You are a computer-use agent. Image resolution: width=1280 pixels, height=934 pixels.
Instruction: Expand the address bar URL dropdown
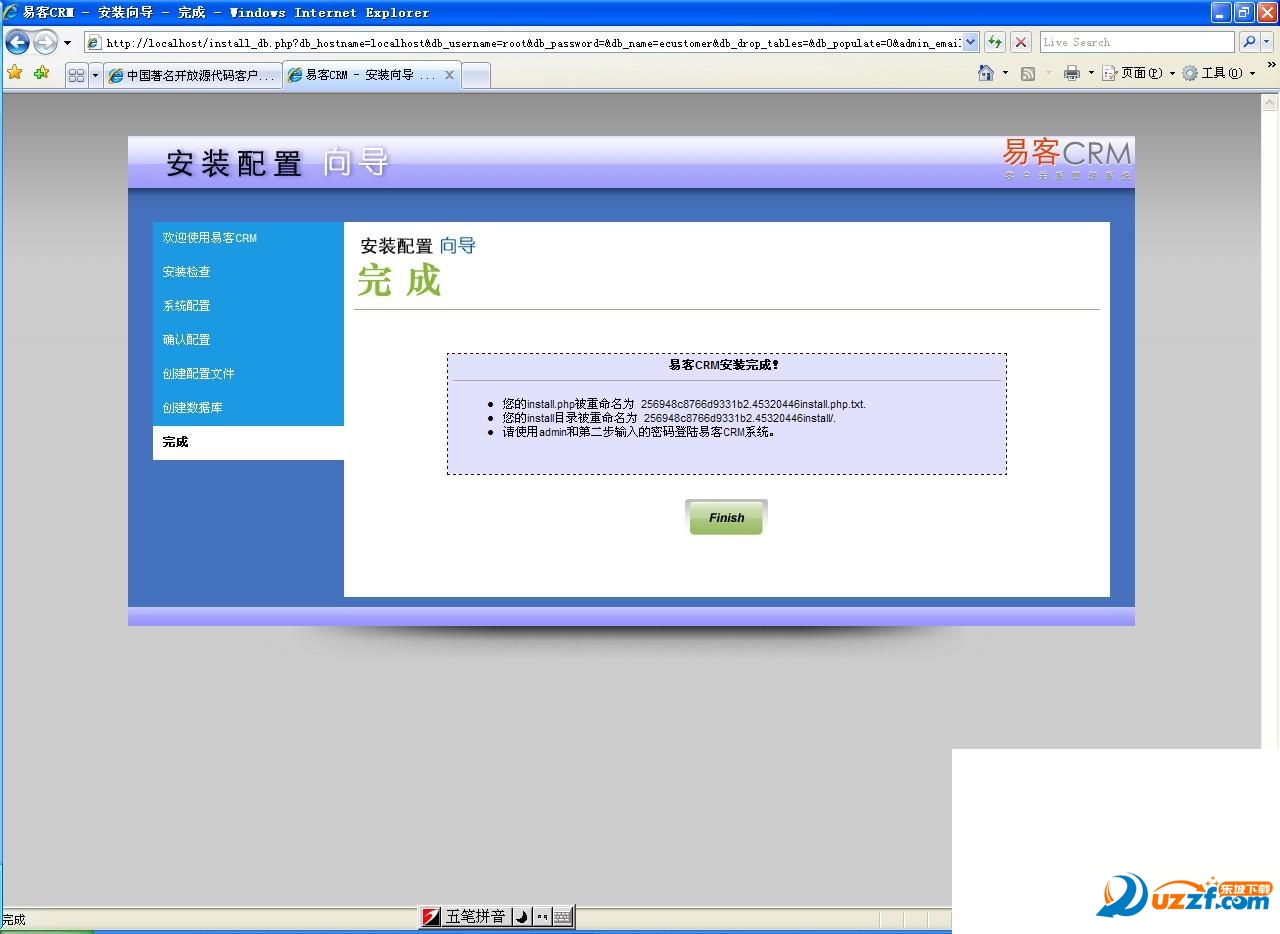pos(970,43)
